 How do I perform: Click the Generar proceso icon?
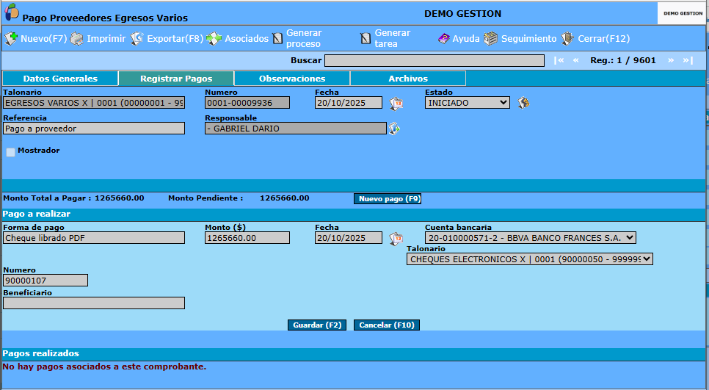coord(278,39)
